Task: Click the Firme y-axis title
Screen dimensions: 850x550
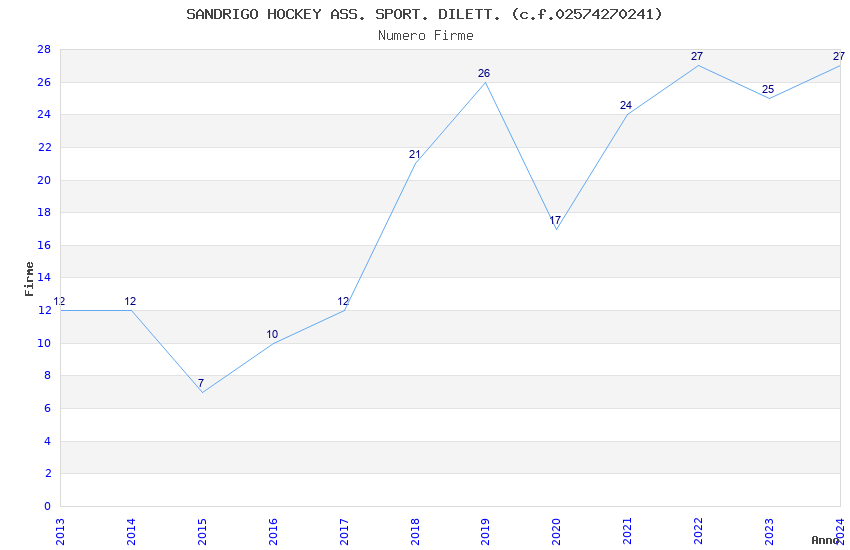Action: pyautogui.click(x=29, y=279)
